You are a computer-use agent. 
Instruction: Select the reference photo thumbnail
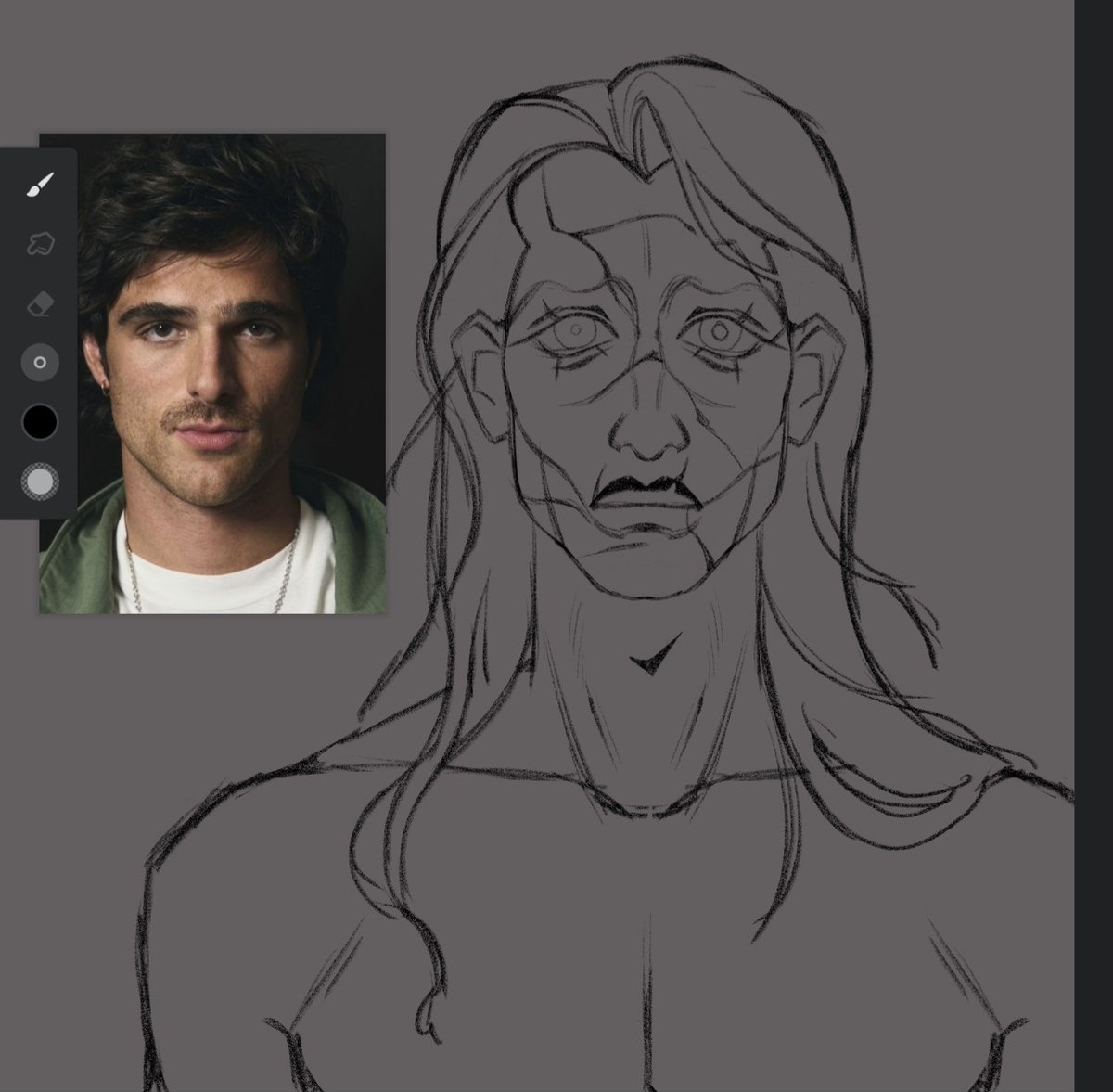(x=212, y=373)
